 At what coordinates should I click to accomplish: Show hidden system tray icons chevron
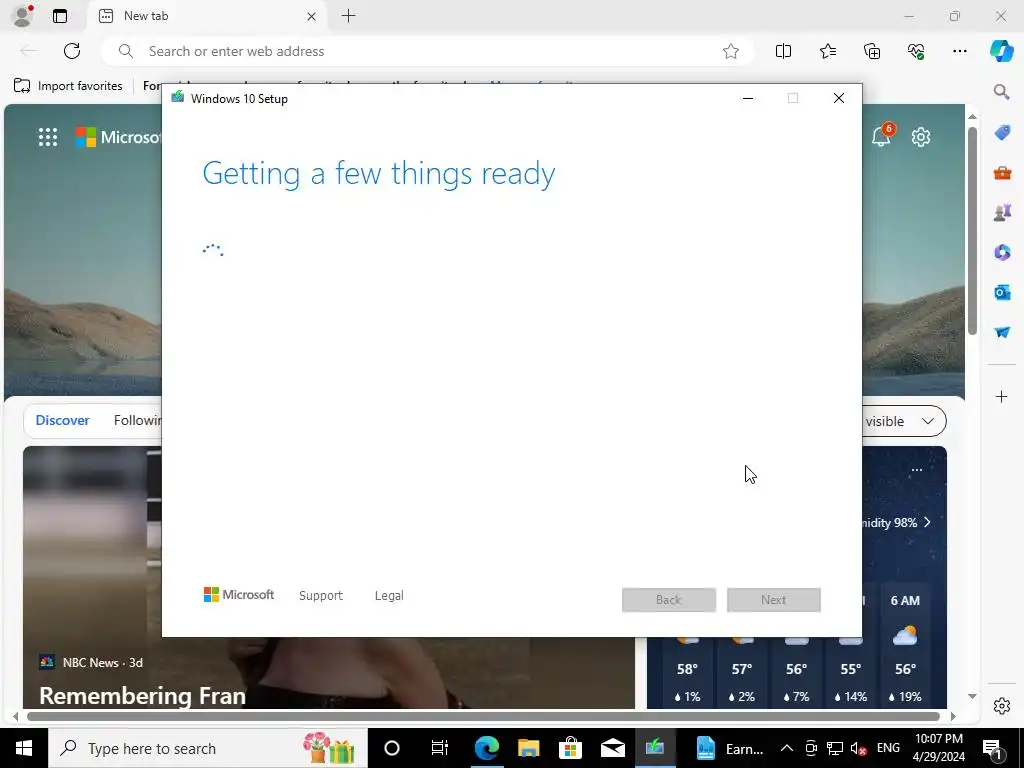[787, 748]
